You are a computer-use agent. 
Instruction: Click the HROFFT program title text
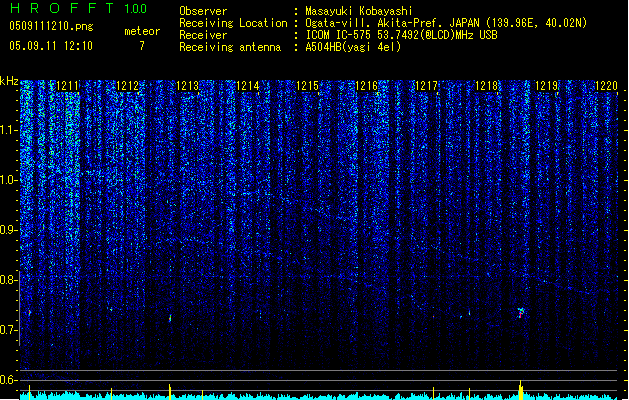tap(62, 8)
